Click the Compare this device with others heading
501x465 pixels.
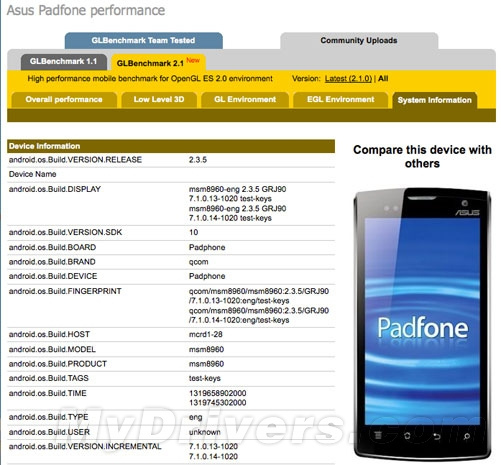pyautogui.click(x=422, y=157)
